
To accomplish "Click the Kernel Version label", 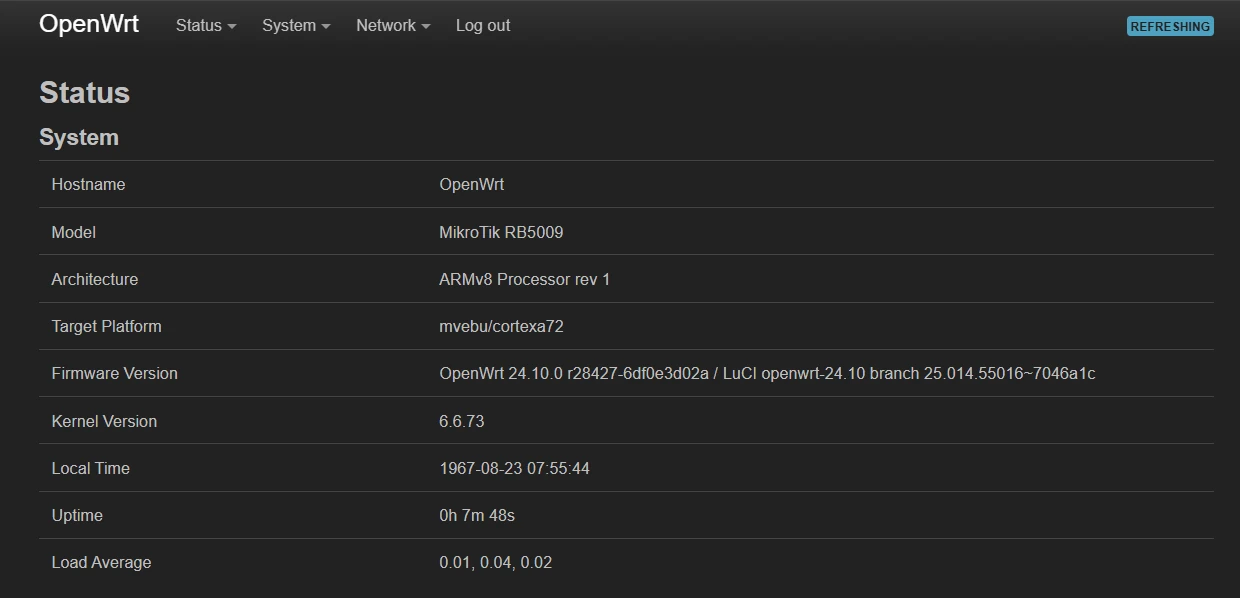I will click(104, 421).
